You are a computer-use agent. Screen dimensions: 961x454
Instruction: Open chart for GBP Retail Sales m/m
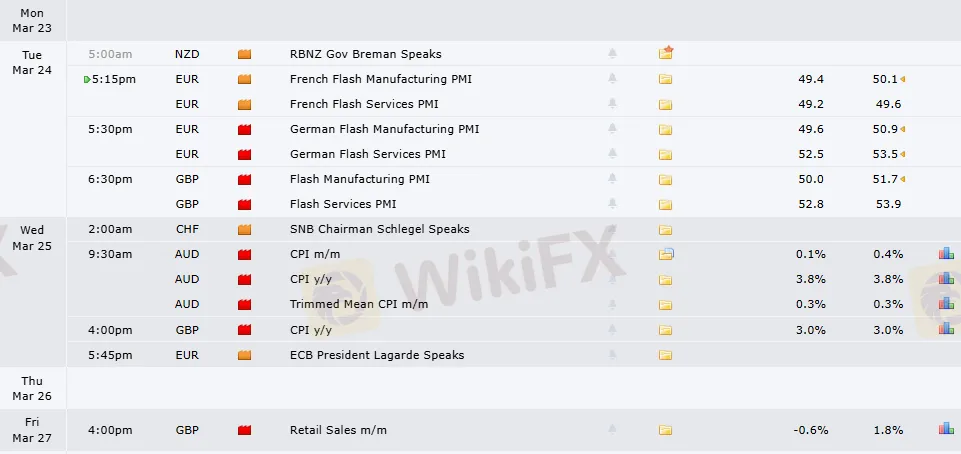coord(945,430)
